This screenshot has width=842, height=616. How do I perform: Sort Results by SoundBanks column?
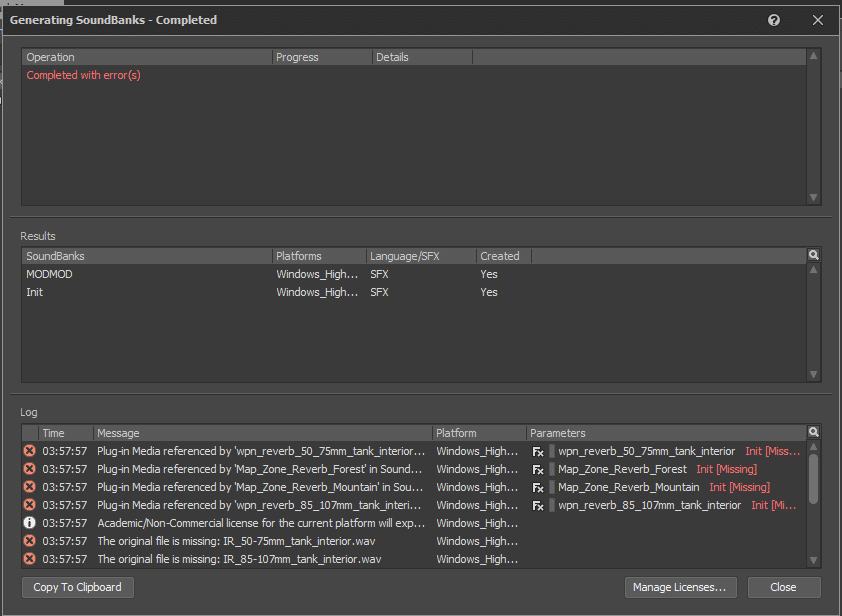147,256
